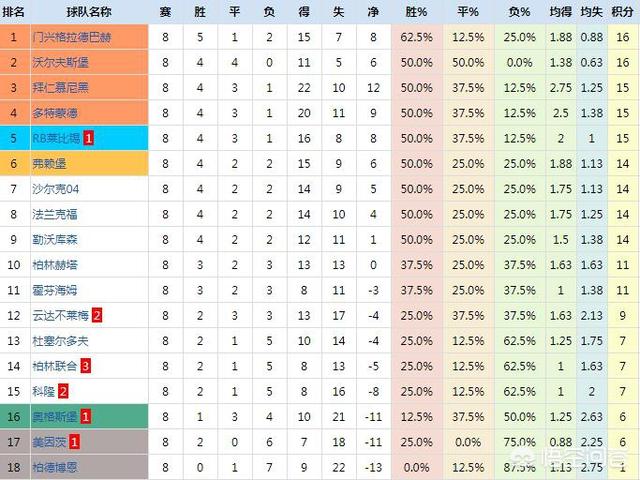Click the red badge 2 beside 云达不莱梅

point(97,316)
